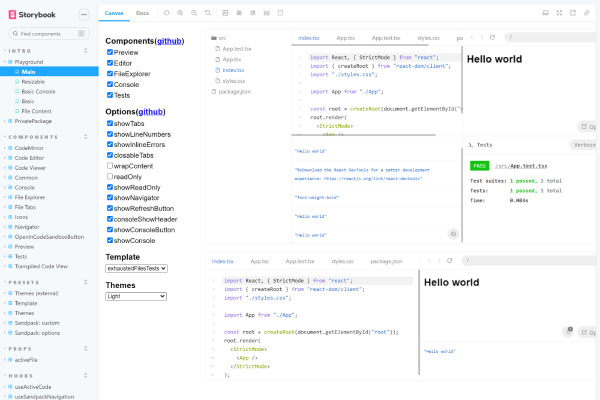Image resolution: width=600 pixels, height=400 pixels.
Task: Focus the Find components search field
Action: tap(49, 34)
